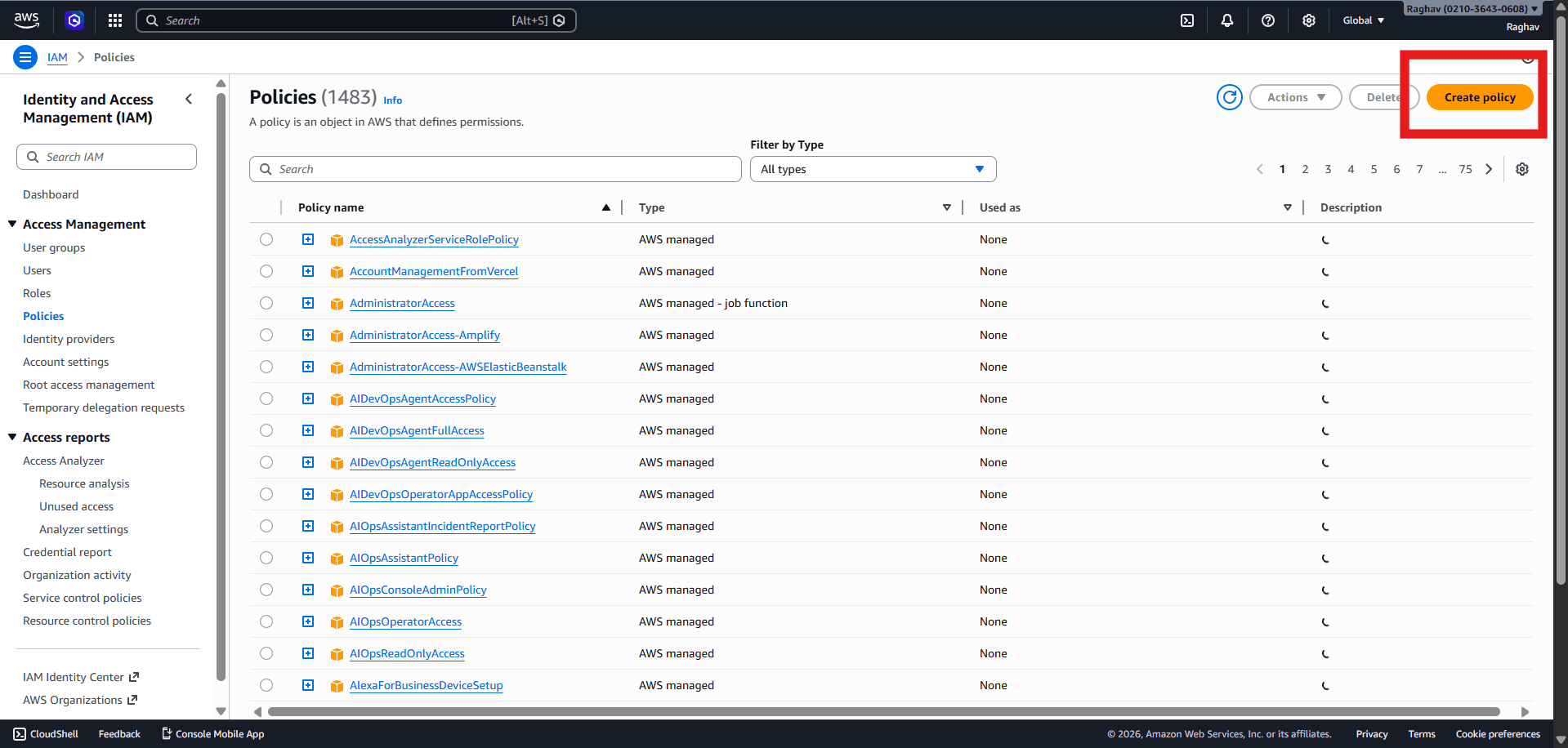Expand the AIDevOpsAgentFullAccess policy row
Screen dimensions: 1568x748
tap(308, 430)
